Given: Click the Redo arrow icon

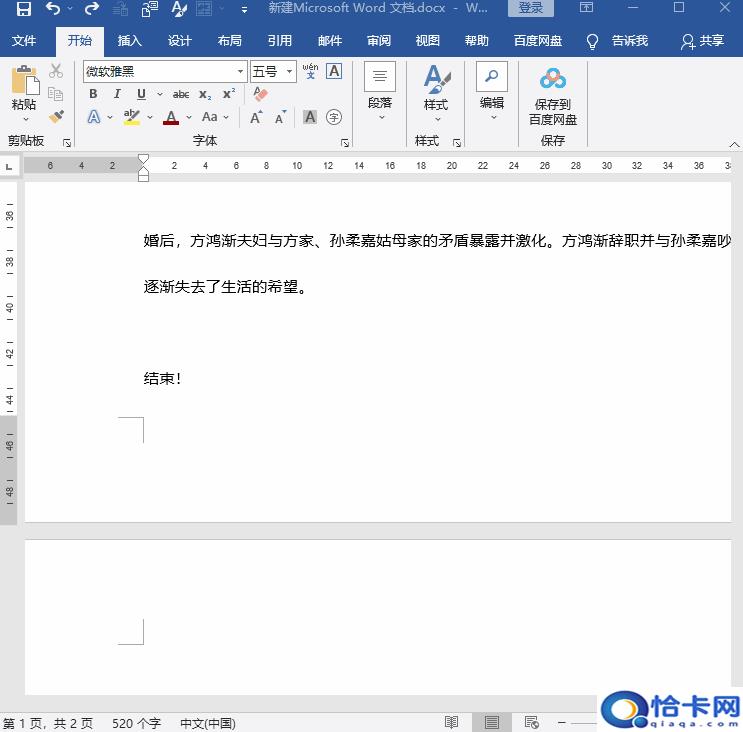Looking at the screenshot, I should point(91,9).
